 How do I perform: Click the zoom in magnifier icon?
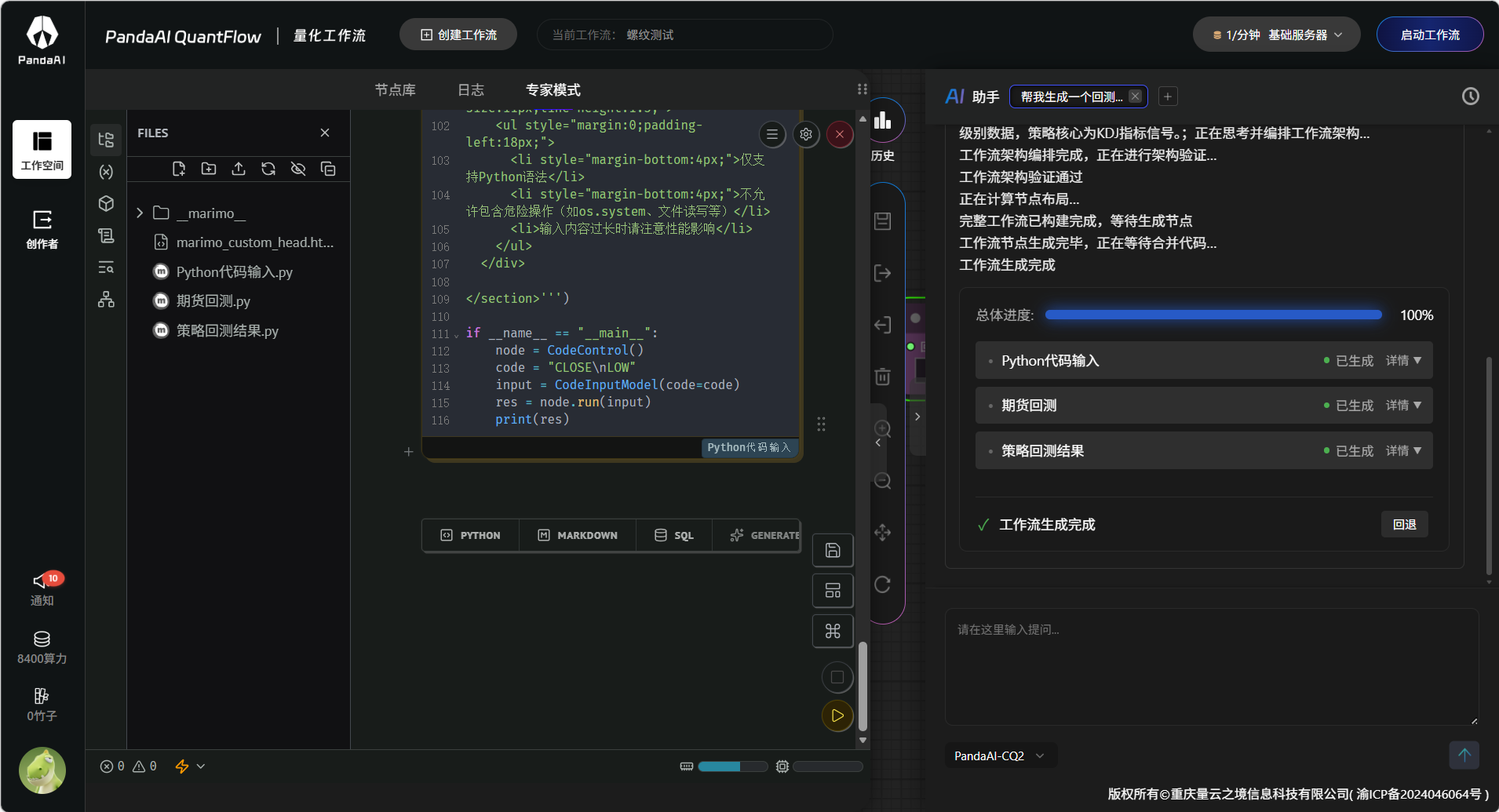point(883,429)
